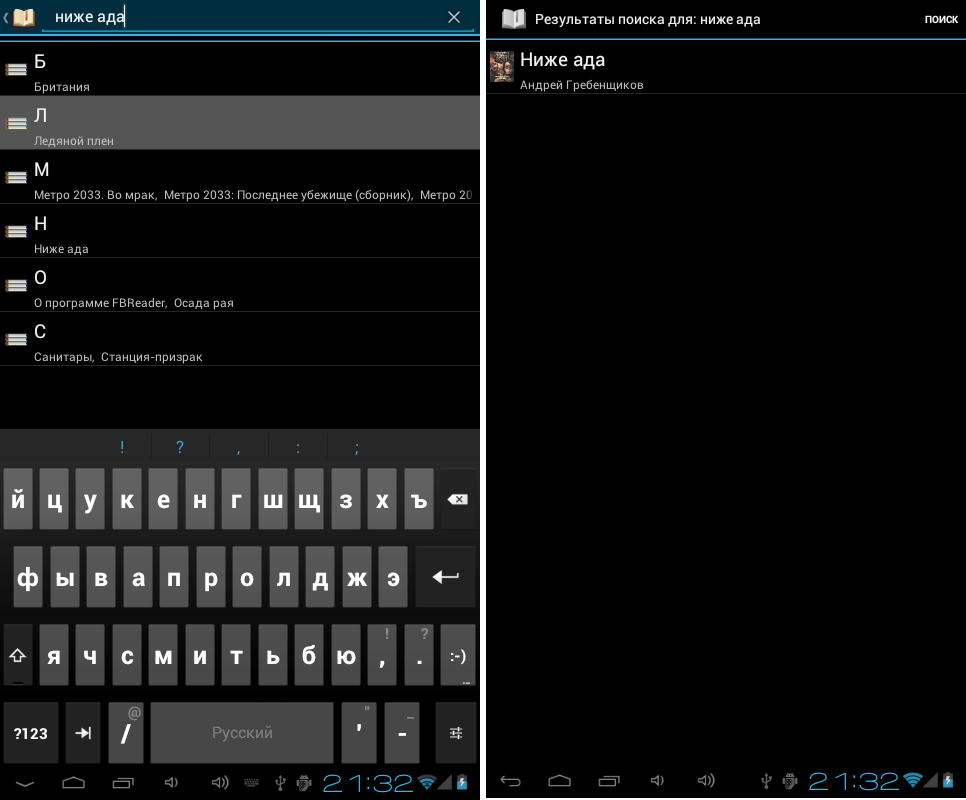Expand the 'М' group of Метро 2033 books
This screenshot has height=800, width=966.
point(240,177)
